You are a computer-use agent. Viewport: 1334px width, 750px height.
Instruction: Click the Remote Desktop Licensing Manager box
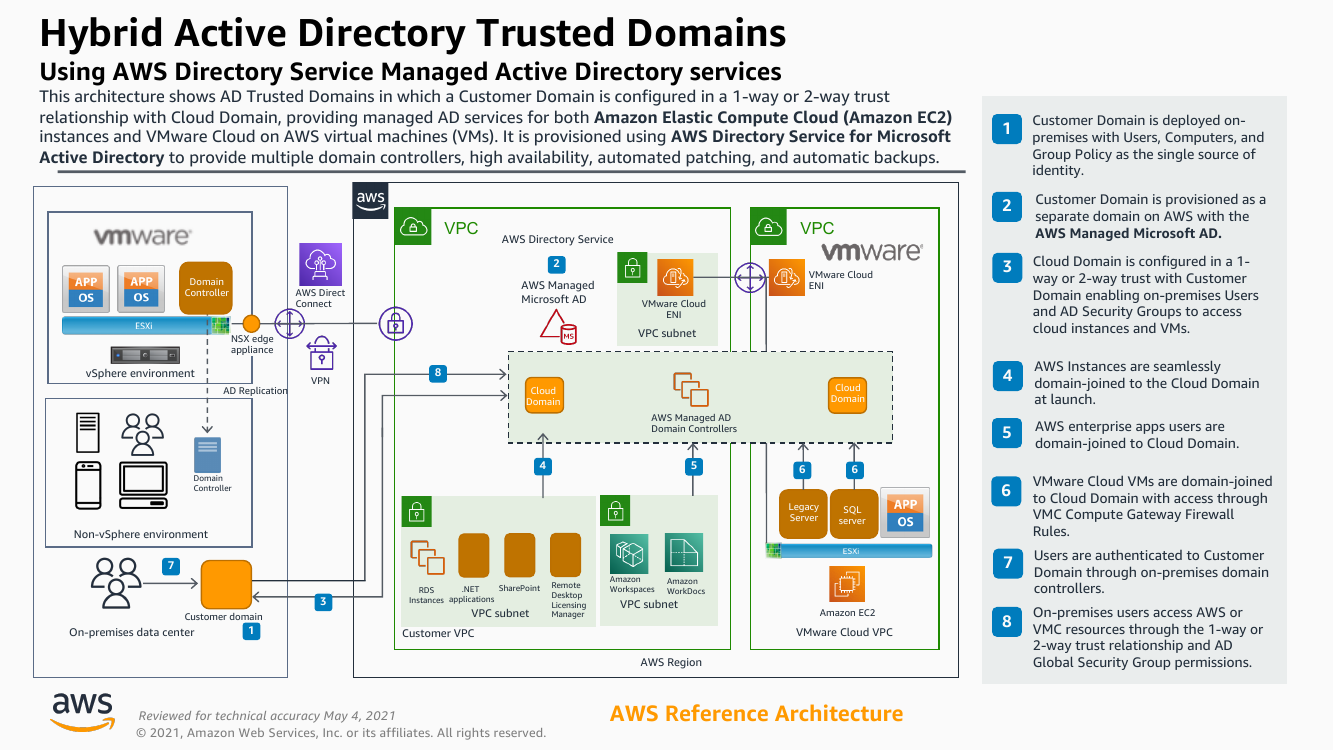click(566, 557)
